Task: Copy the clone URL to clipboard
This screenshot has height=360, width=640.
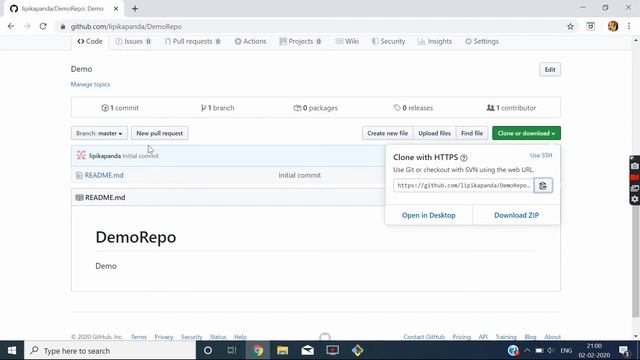Action: click(x=543, y=186)
